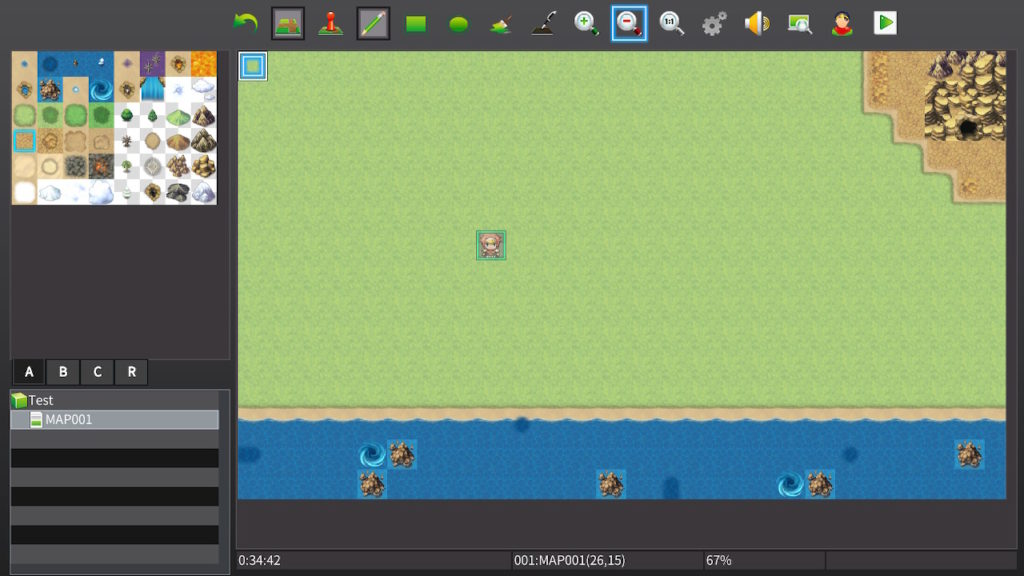1024x576 pixels.
Task: Switch to tileset tab R
Action: coord(131,372)
